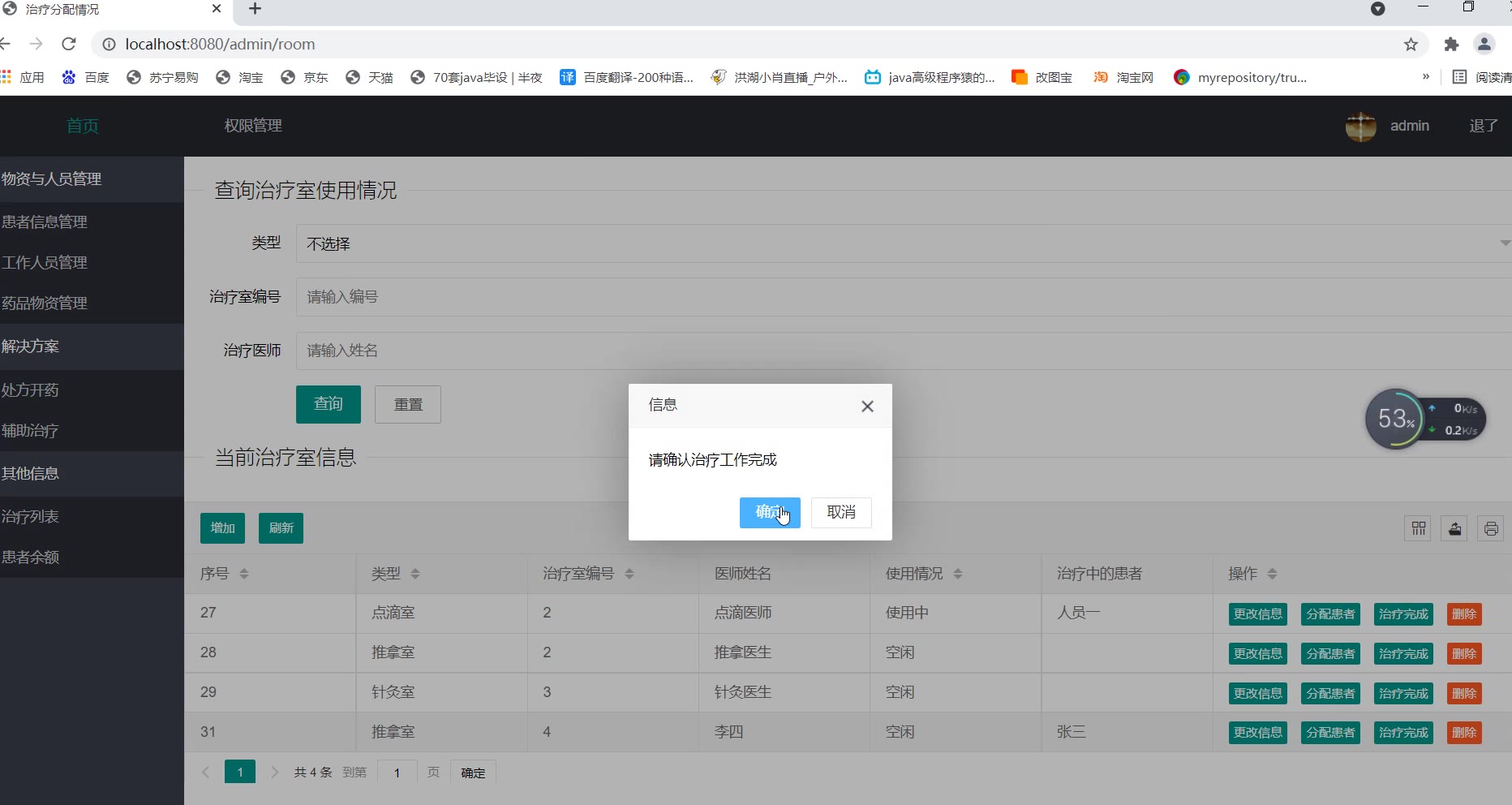The height and width of the screenshot is (805, 1512).
Task: Cancel the dialog with 取消 button
Action: click(x=841, y=512)
